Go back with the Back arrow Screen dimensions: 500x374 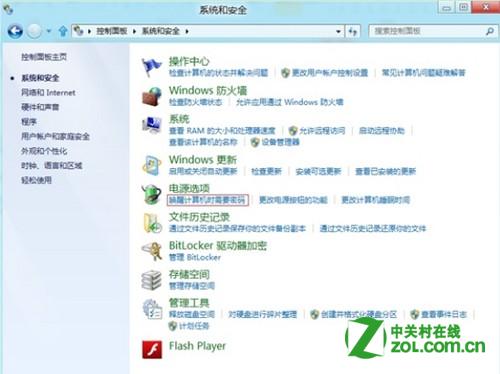click(15, 32)
